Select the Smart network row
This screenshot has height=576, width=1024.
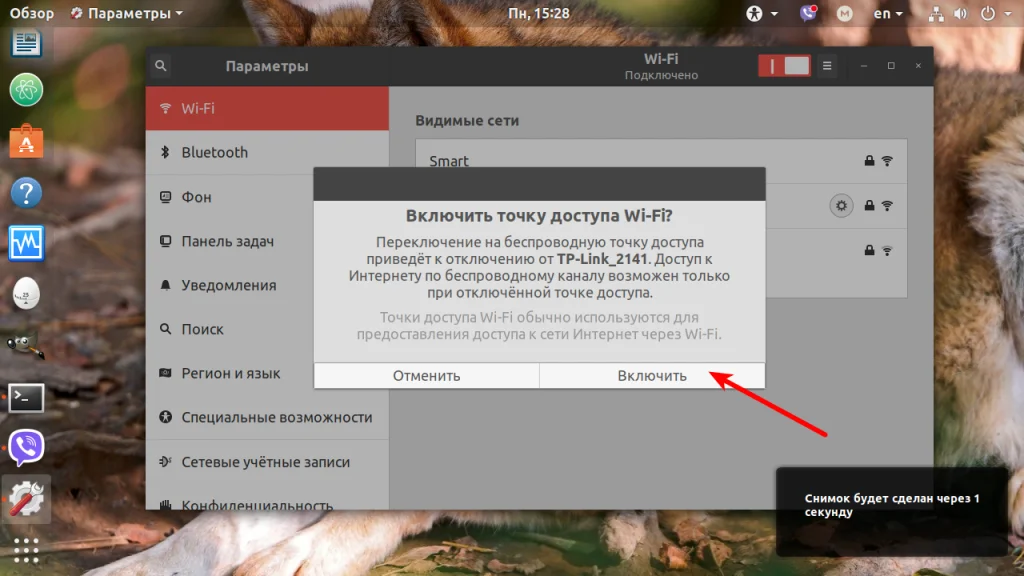(x=661, y=161)
